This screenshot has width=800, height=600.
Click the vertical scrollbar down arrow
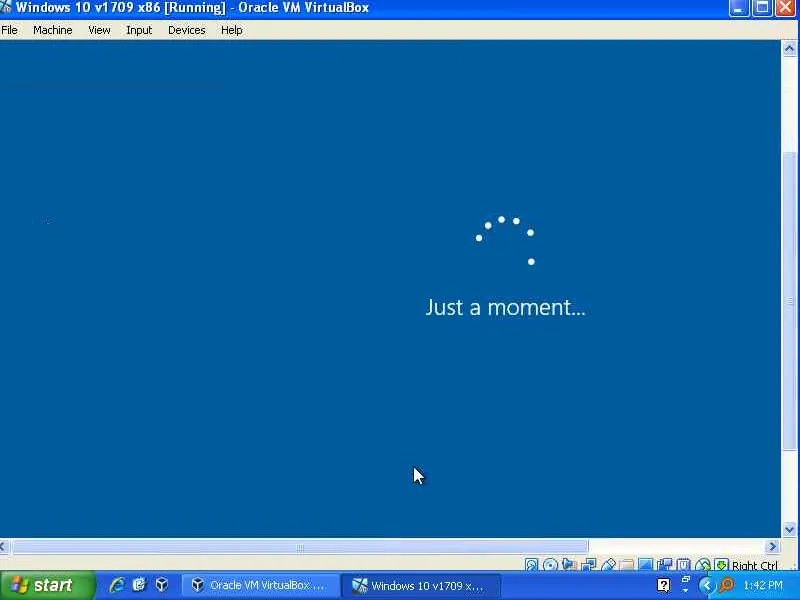[789, 530]
